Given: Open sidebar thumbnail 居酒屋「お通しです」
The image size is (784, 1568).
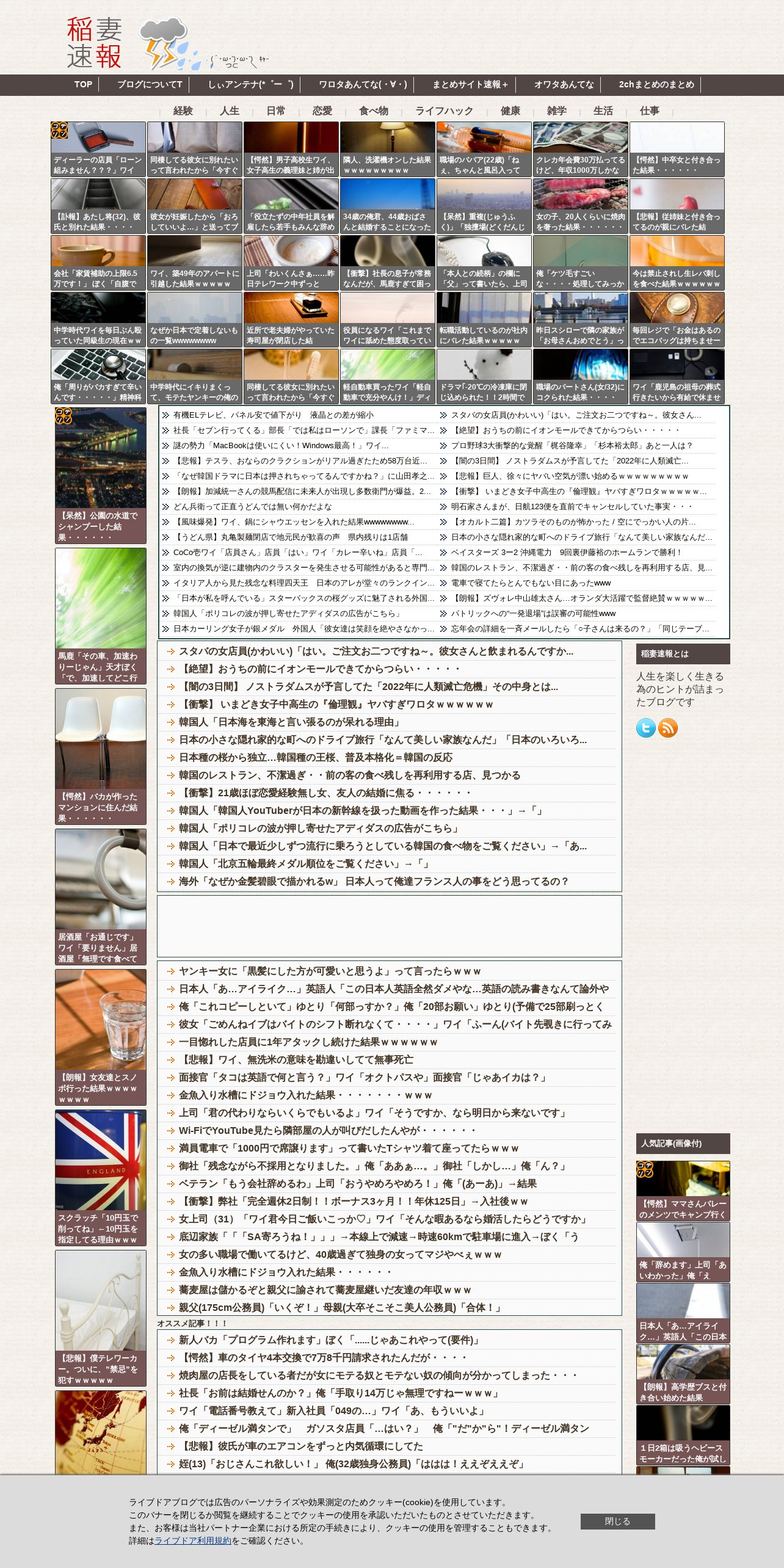Looking at the screenshot, I should (101, 896).
